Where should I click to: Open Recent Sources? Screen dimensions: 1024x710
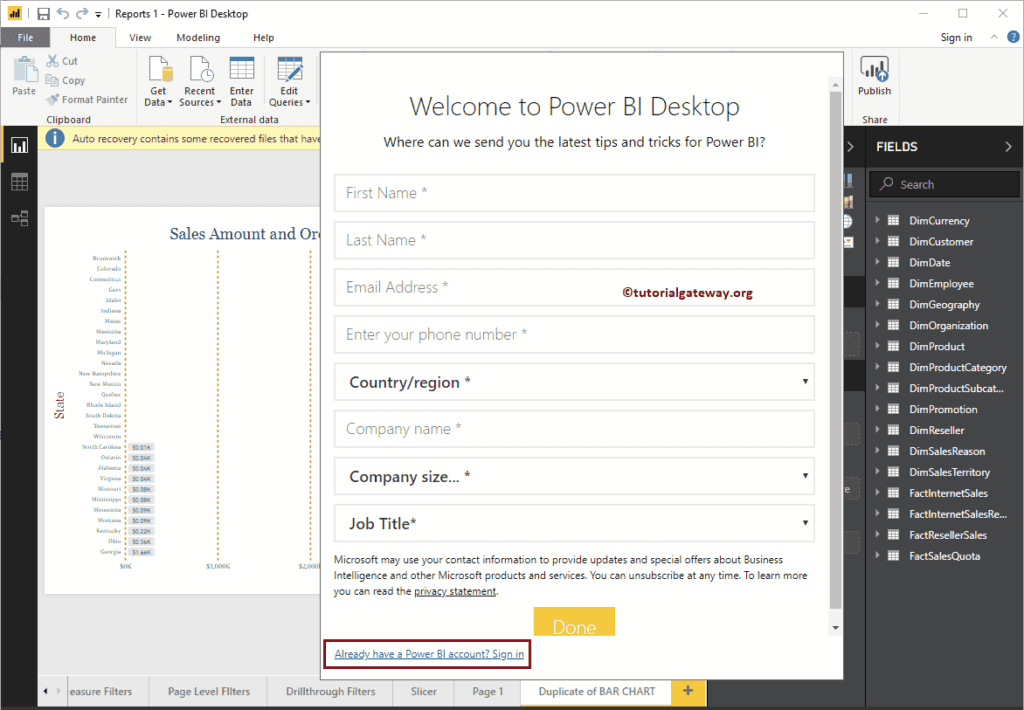tap(199, 80)
